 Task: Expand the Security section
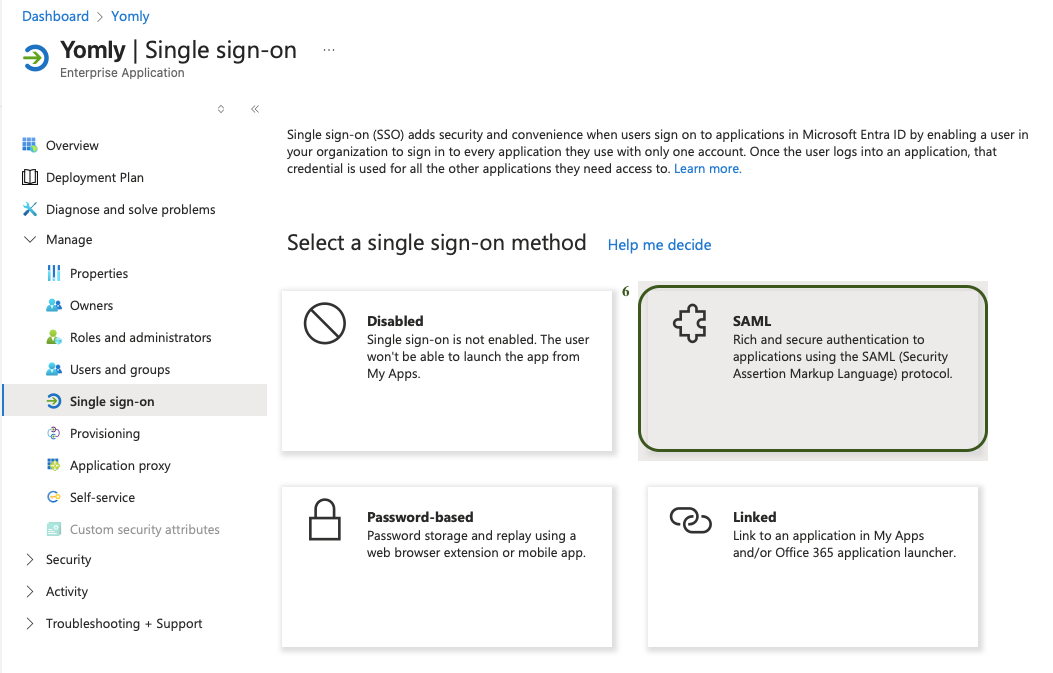tap(30, 560)
